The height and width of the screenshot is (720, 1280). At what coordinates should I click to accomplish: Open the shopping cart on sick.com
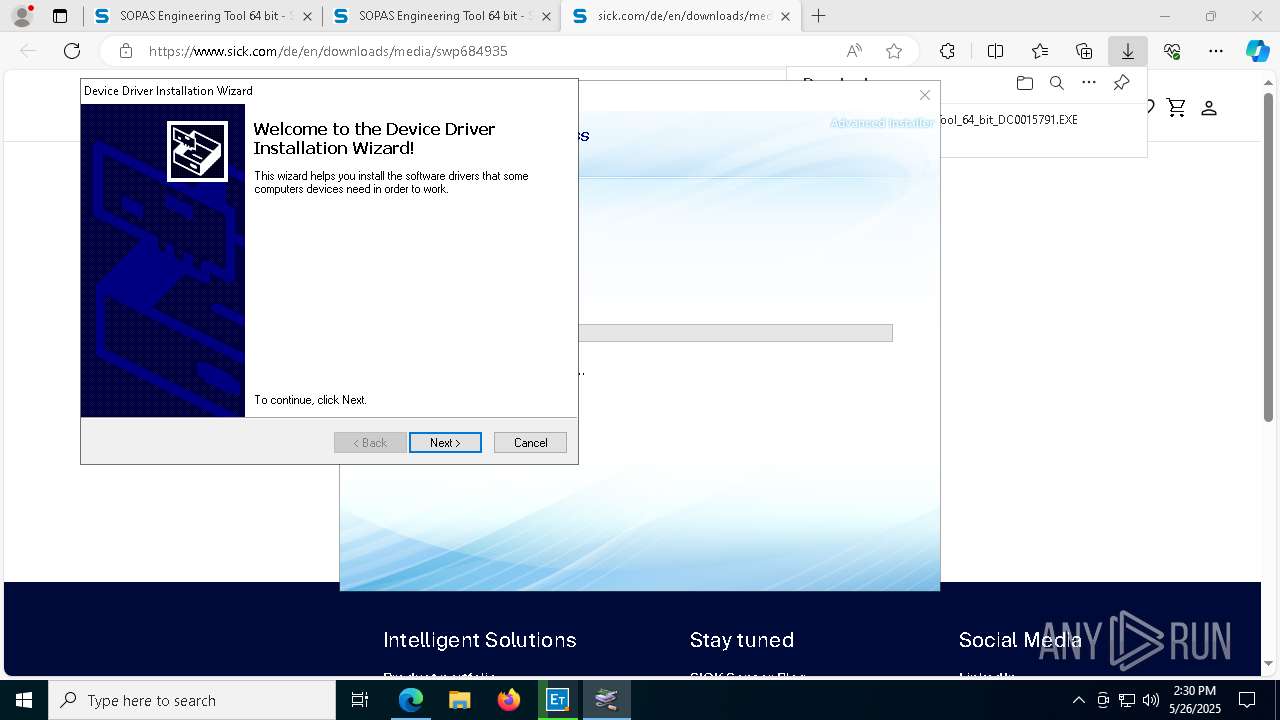tap(1176, 108)
